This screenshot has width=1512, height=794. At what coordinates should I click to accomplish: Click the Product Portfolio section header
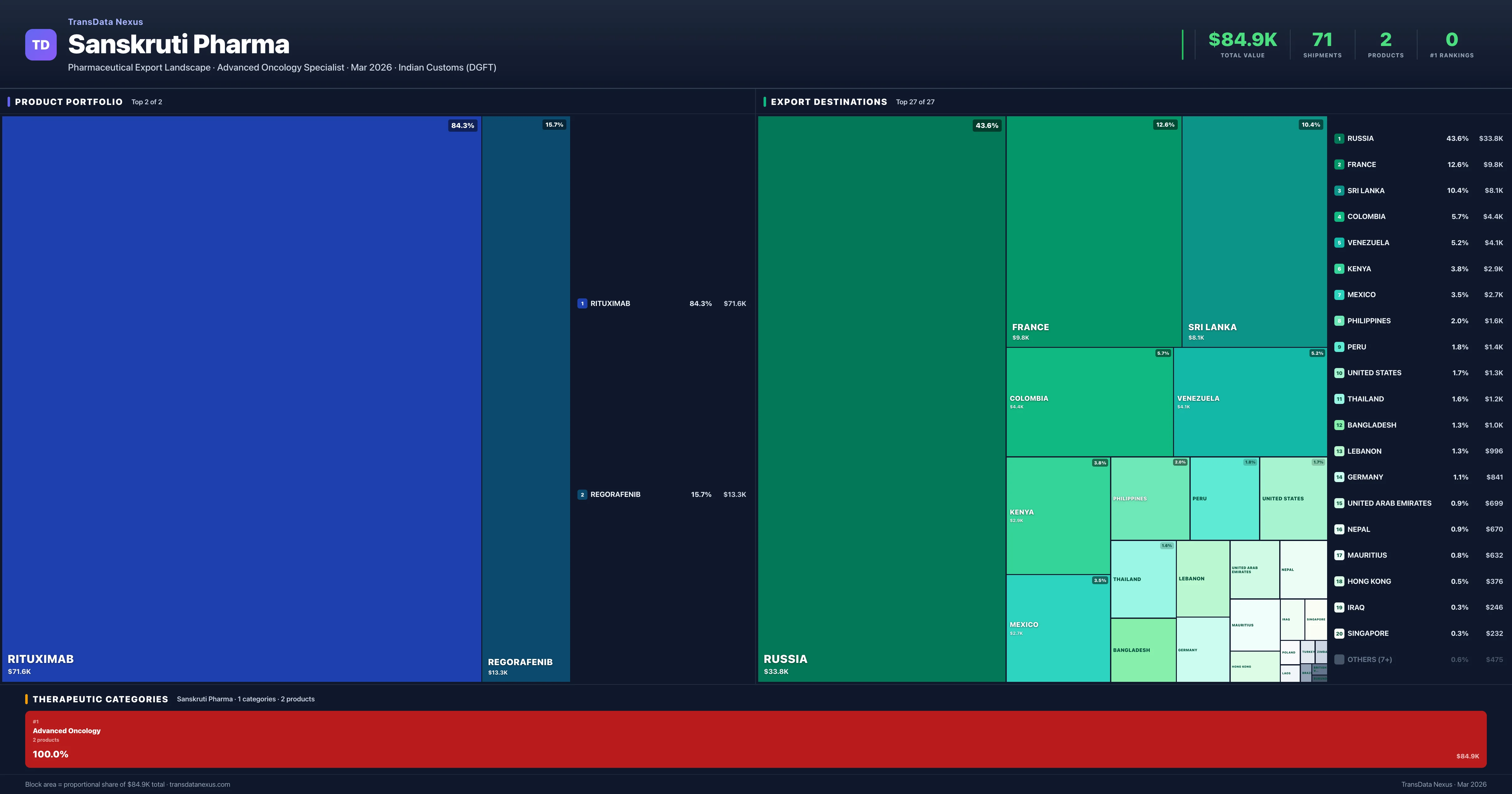click(x=69, y=101)
